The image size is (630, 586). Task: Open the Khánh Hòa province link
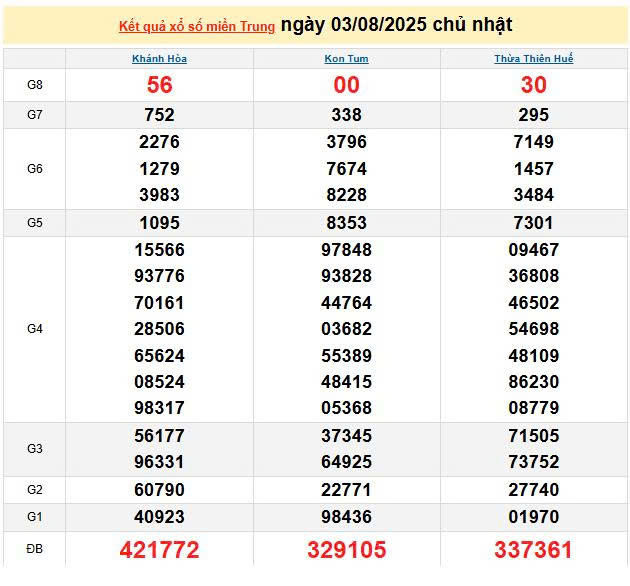(160, 59)
